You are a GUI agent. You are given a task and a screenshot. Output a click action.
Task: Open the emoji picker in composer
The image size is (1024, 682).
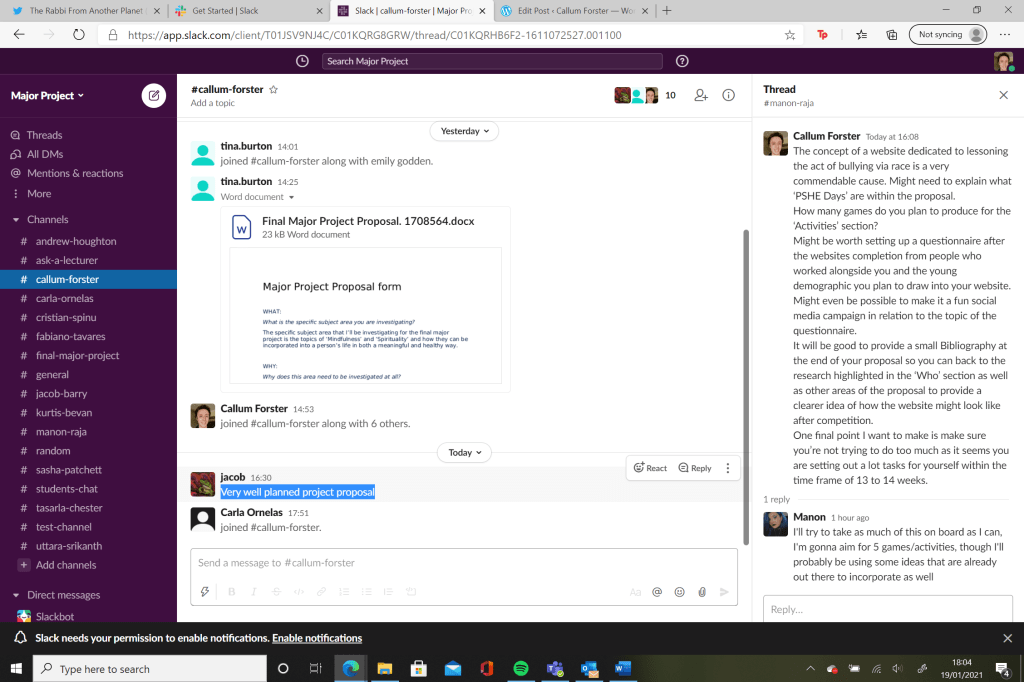(680, 592)
